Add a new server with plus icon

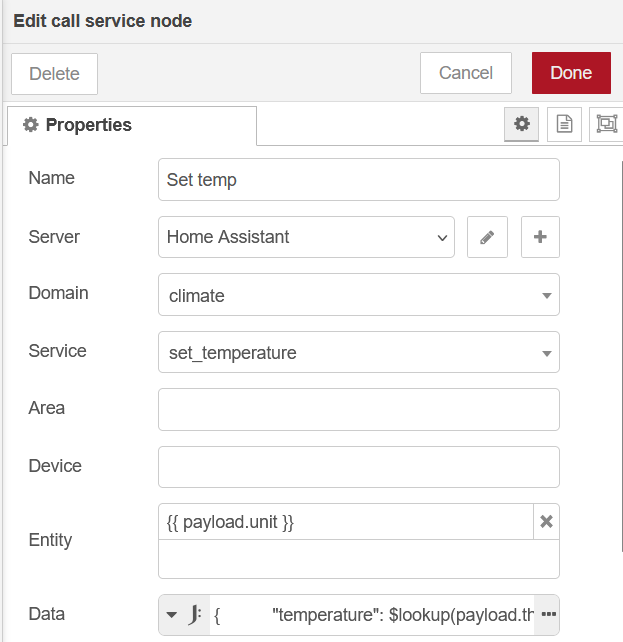(x=540, y=237)
